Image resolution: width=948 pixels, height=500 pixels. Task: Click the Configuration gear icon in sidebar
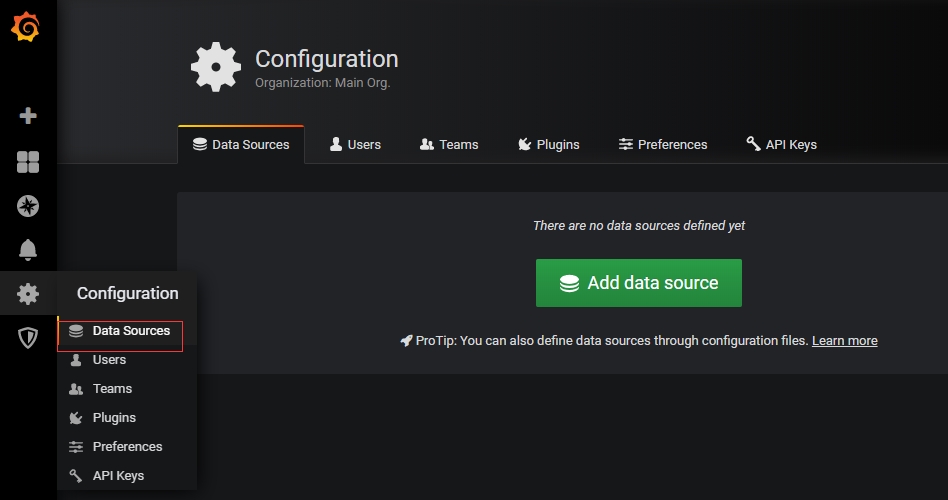pyautogui.click(x=28, y=294)
